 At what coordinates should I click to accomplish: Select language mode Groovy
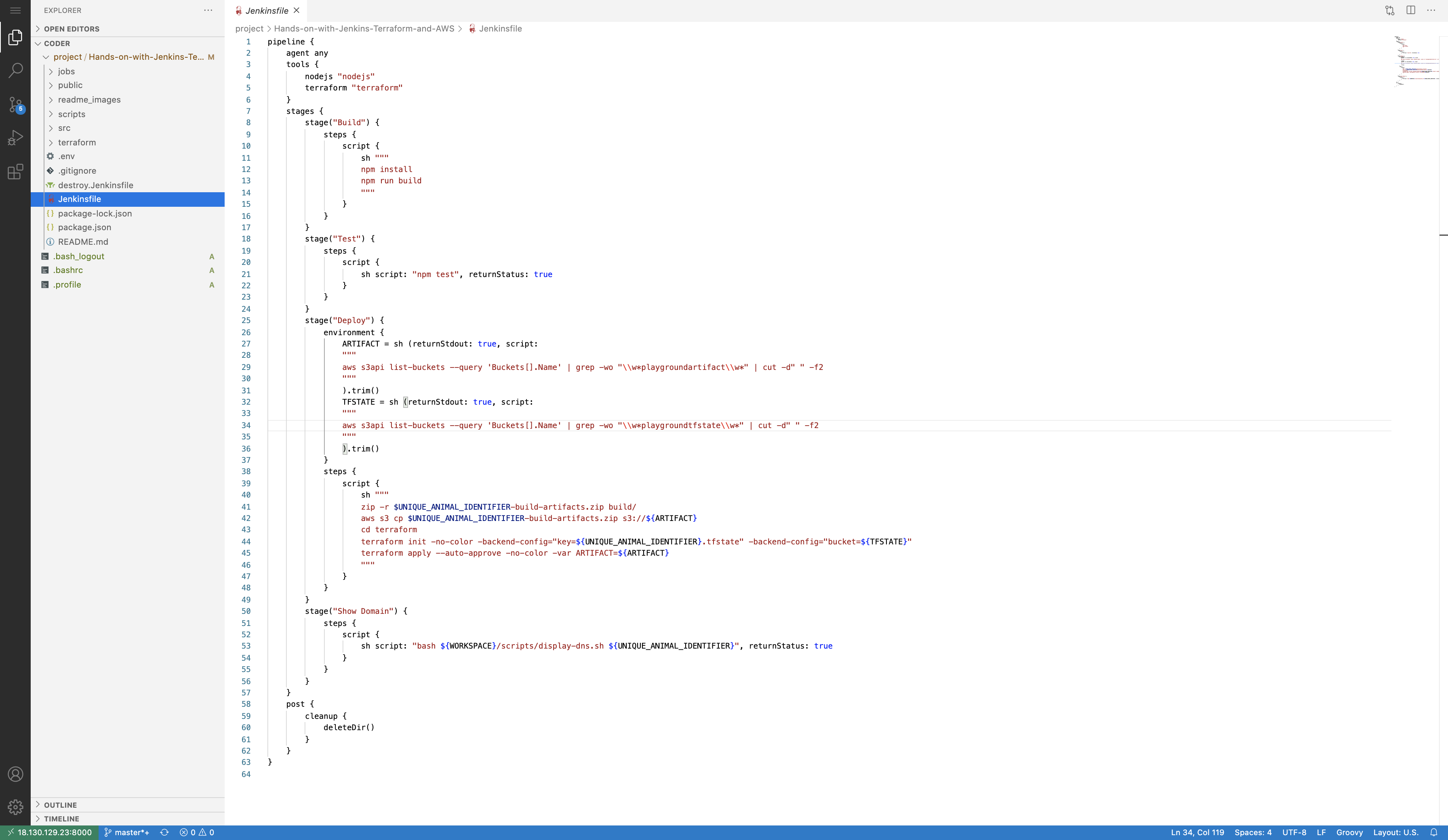pyautogui.click(x=1349, y=833)
